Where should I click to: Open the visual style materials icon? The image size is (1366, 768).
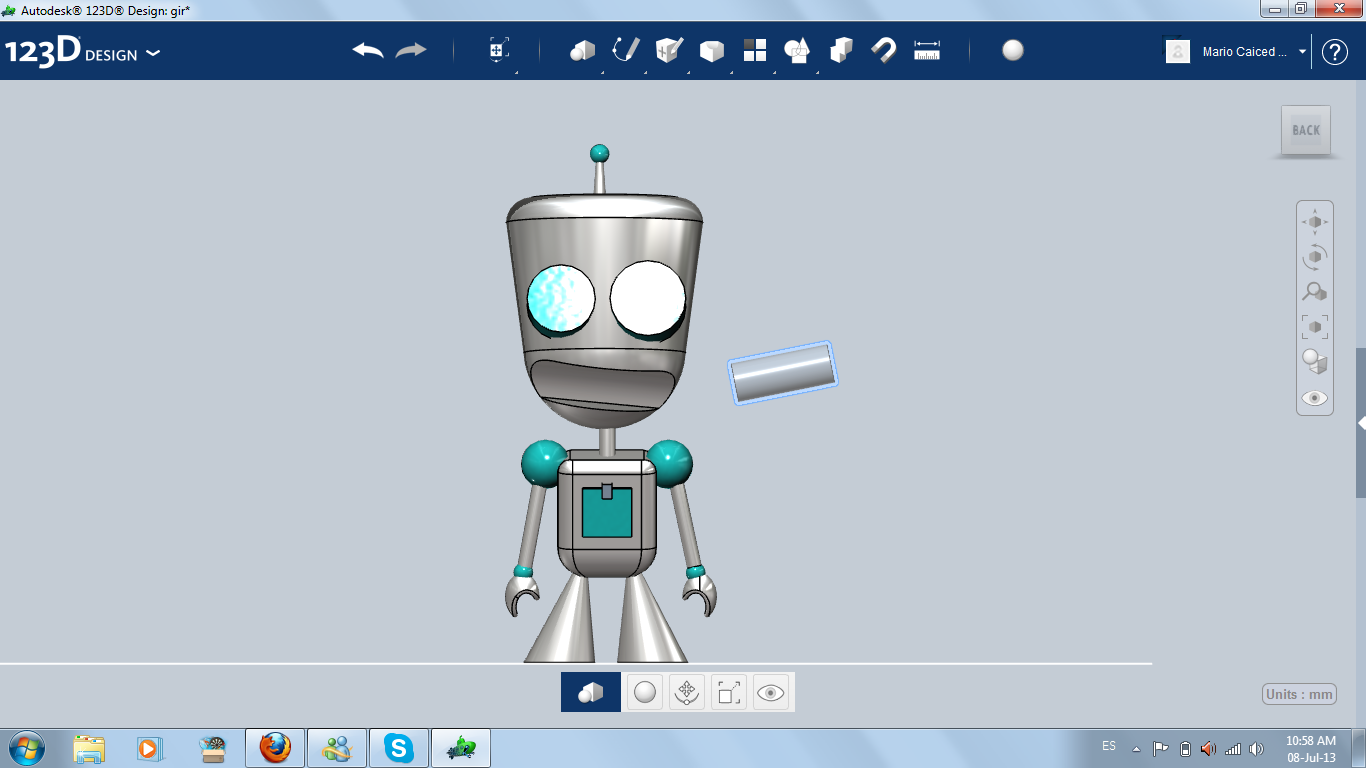(1315, 361)
